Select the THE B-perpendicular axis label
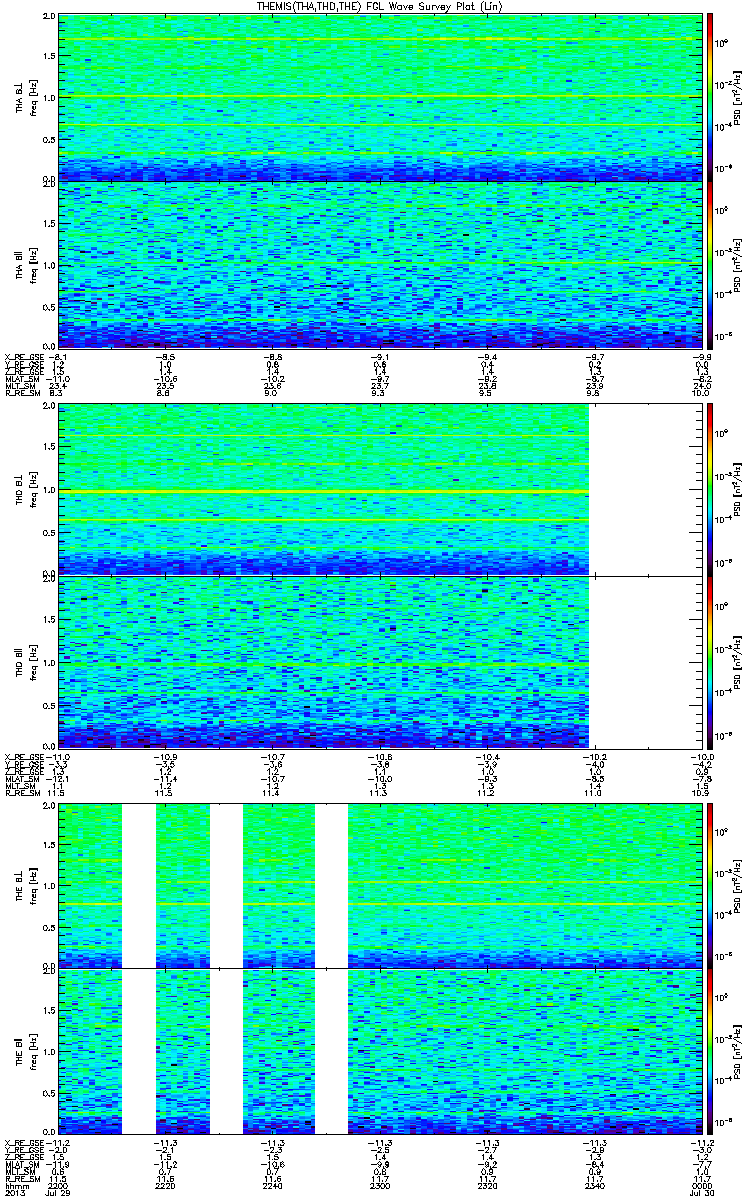Image resolution: width=750 pixels, height=1200 pixels. click(18, 885)
